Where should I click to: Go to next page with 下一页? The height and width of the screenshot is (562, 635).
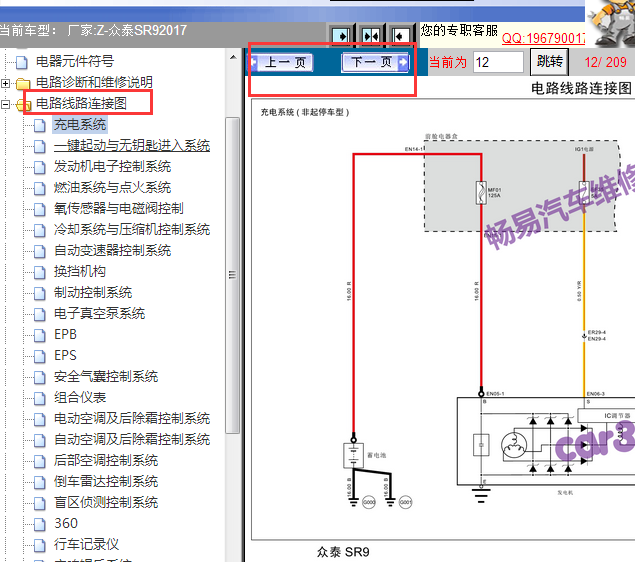coord(375,62)
